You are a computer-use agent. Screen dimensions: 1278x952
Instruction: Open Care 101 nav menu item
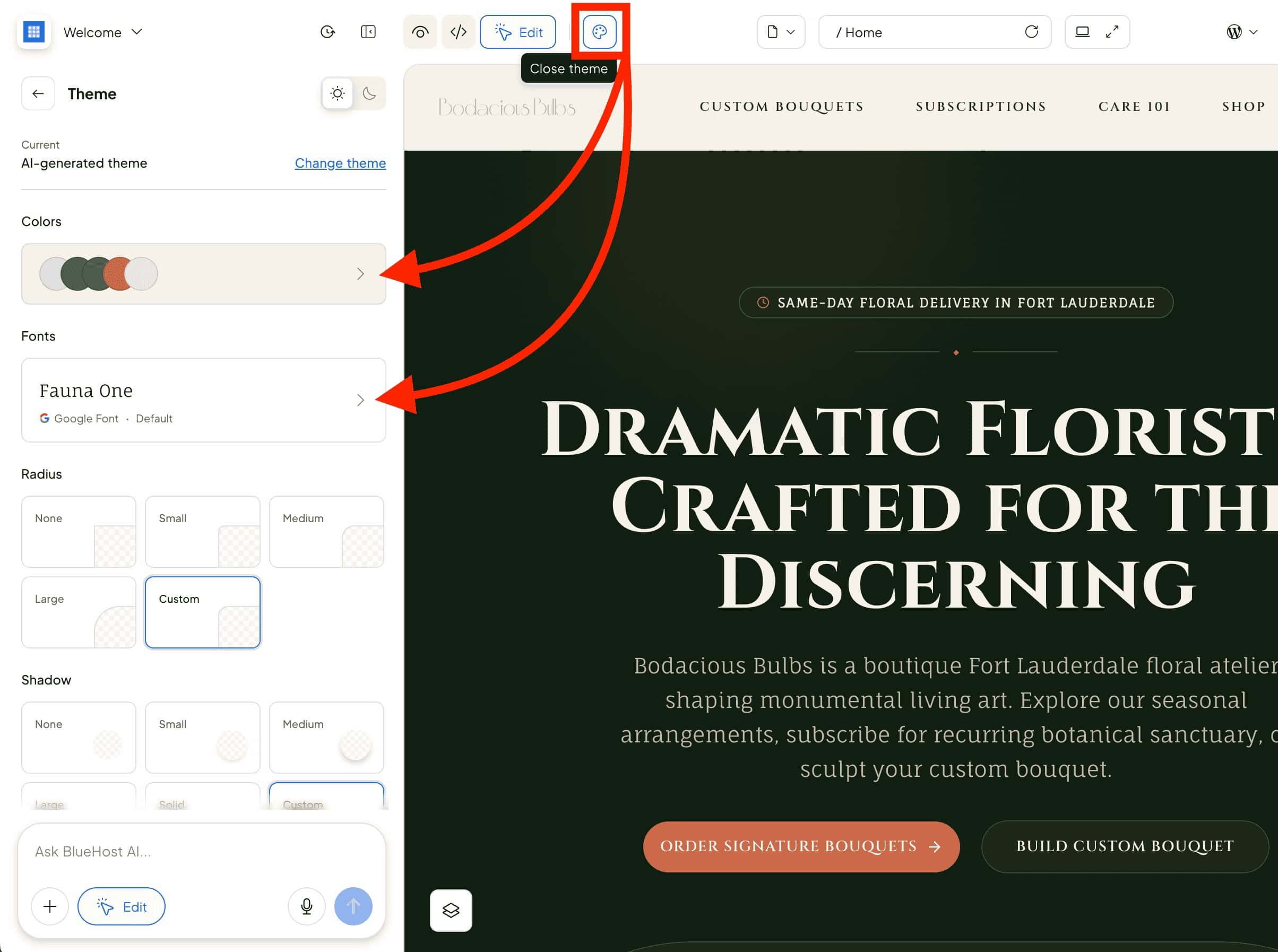tap(1135, 107)
